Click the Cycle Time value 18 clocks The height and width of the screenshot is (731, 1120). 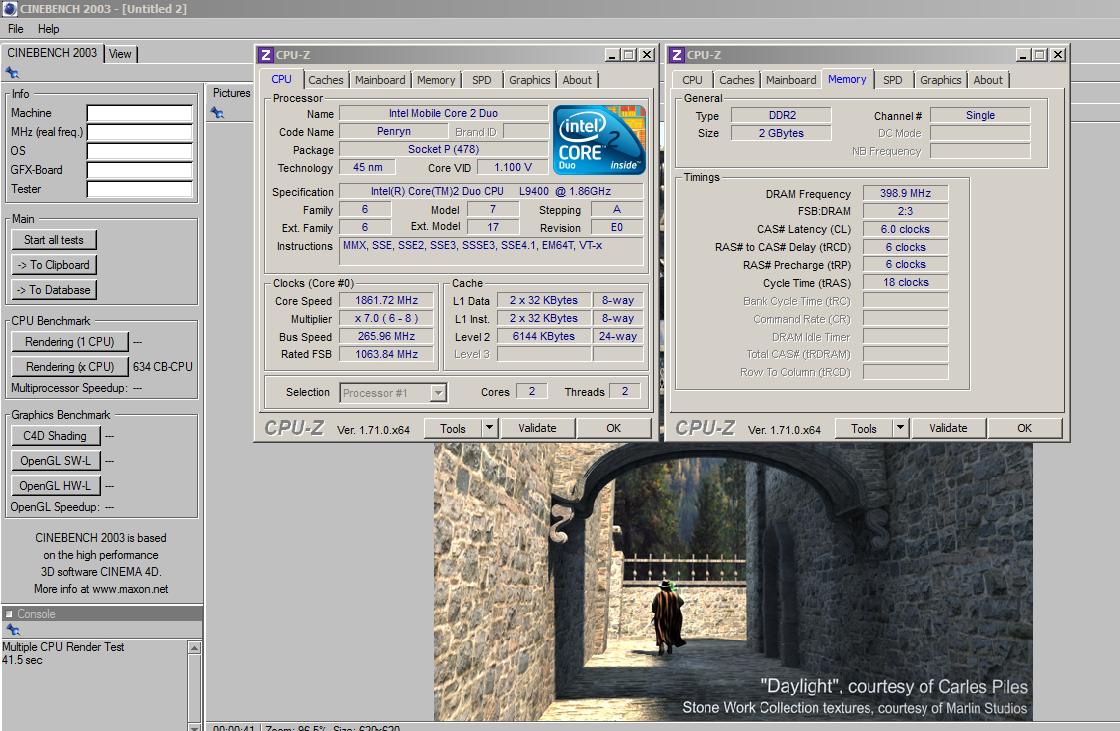[905, 283]
